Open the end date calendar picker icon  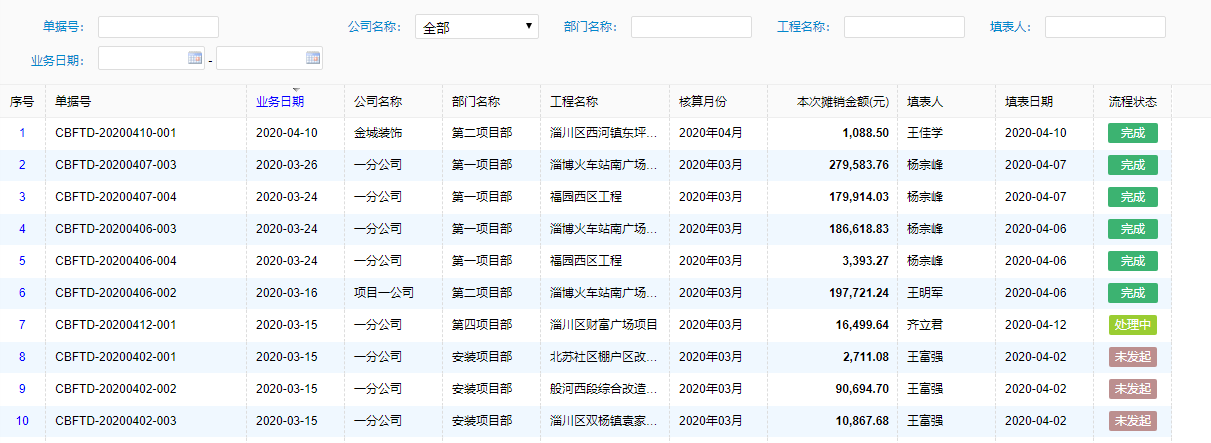coord(313,58)
